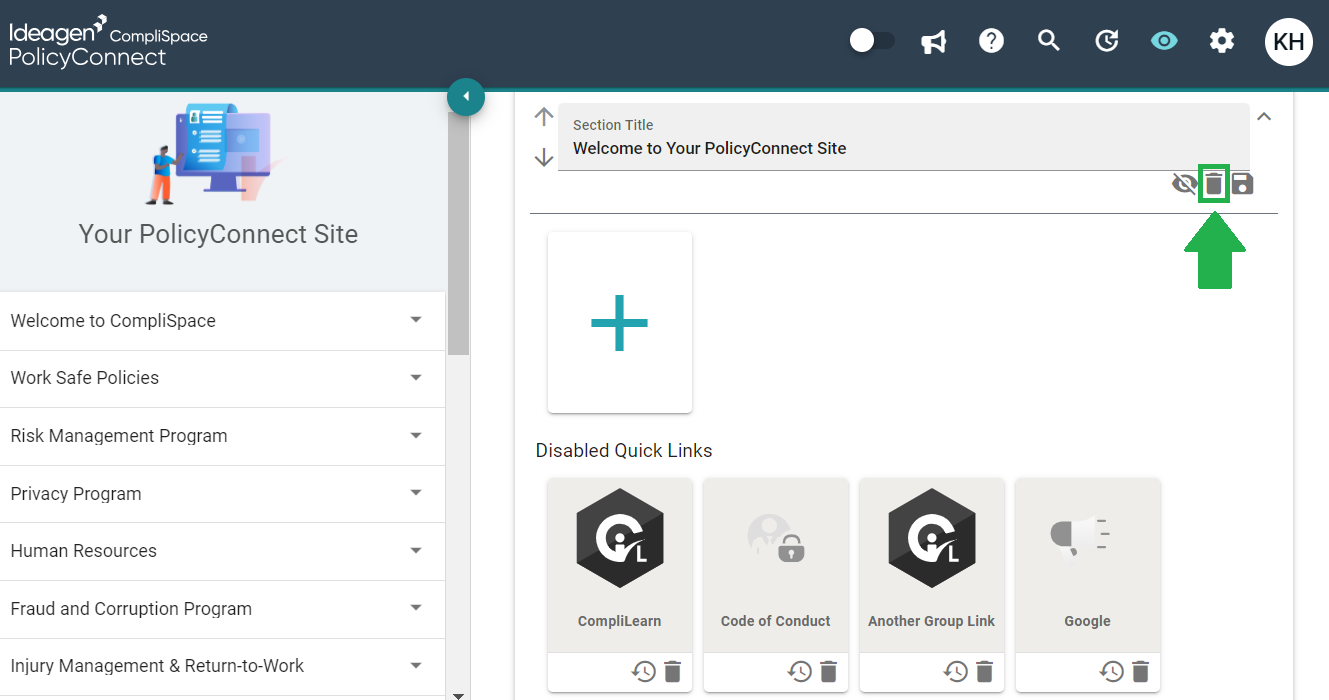This screenshot has width=1329, height=700.
Task: Click the sidebar site illustration image
Action: (x=216, y=154)
